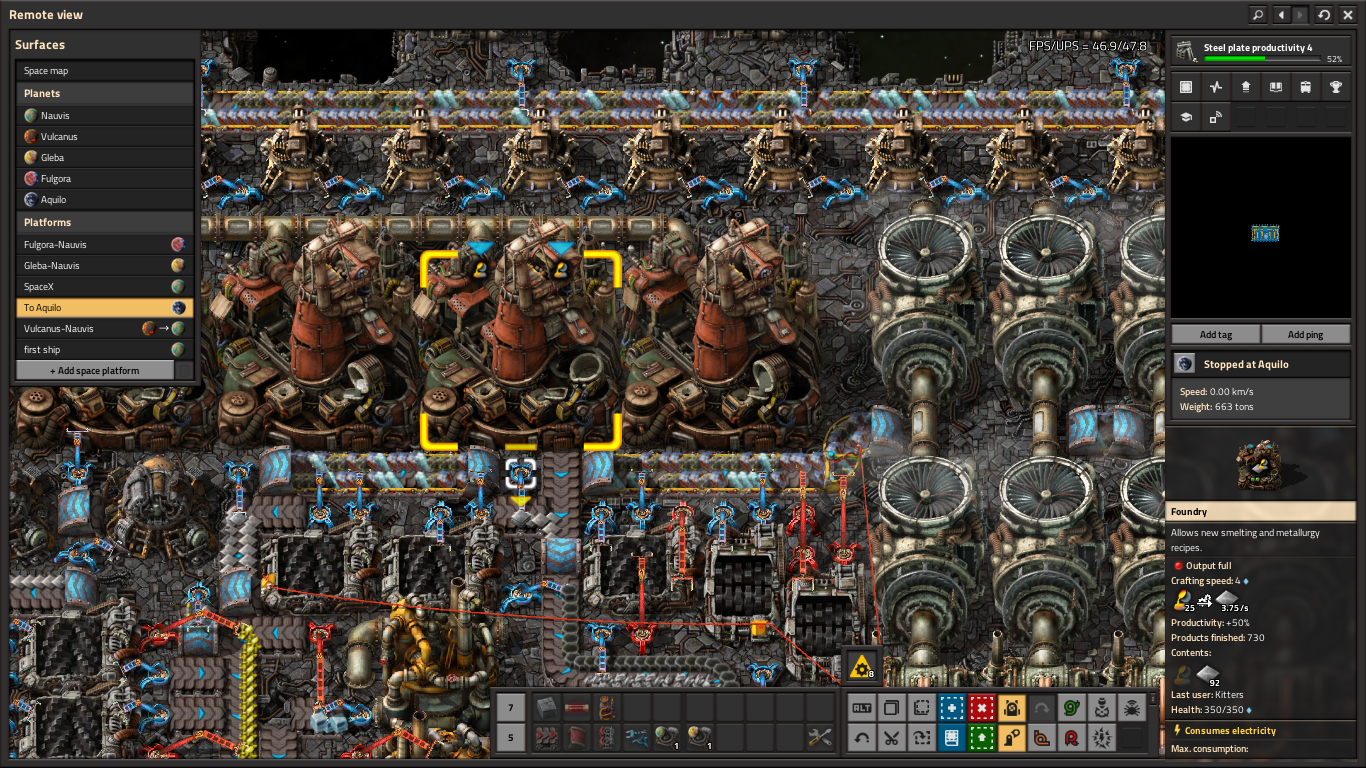This screenshot has width=1366, height=768.
Task: Switch to the Fulgora planet
Action: click(105, 178)
